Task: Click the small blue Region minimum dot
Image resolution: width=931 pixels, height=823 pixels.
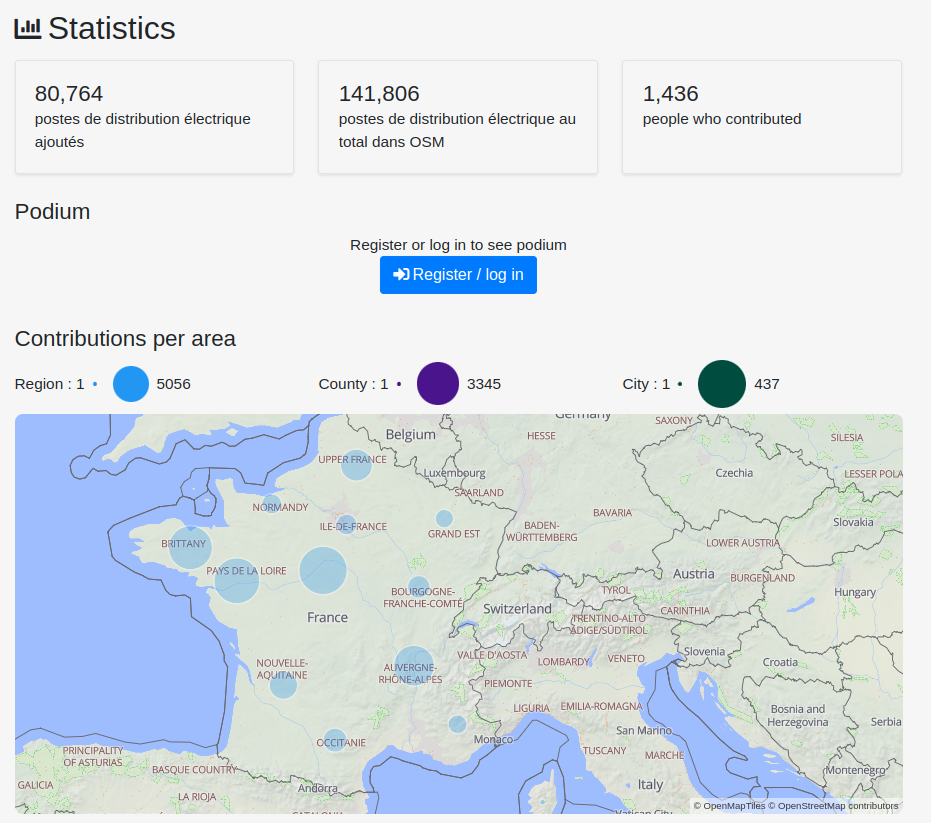Action: (x=95, y=384)
